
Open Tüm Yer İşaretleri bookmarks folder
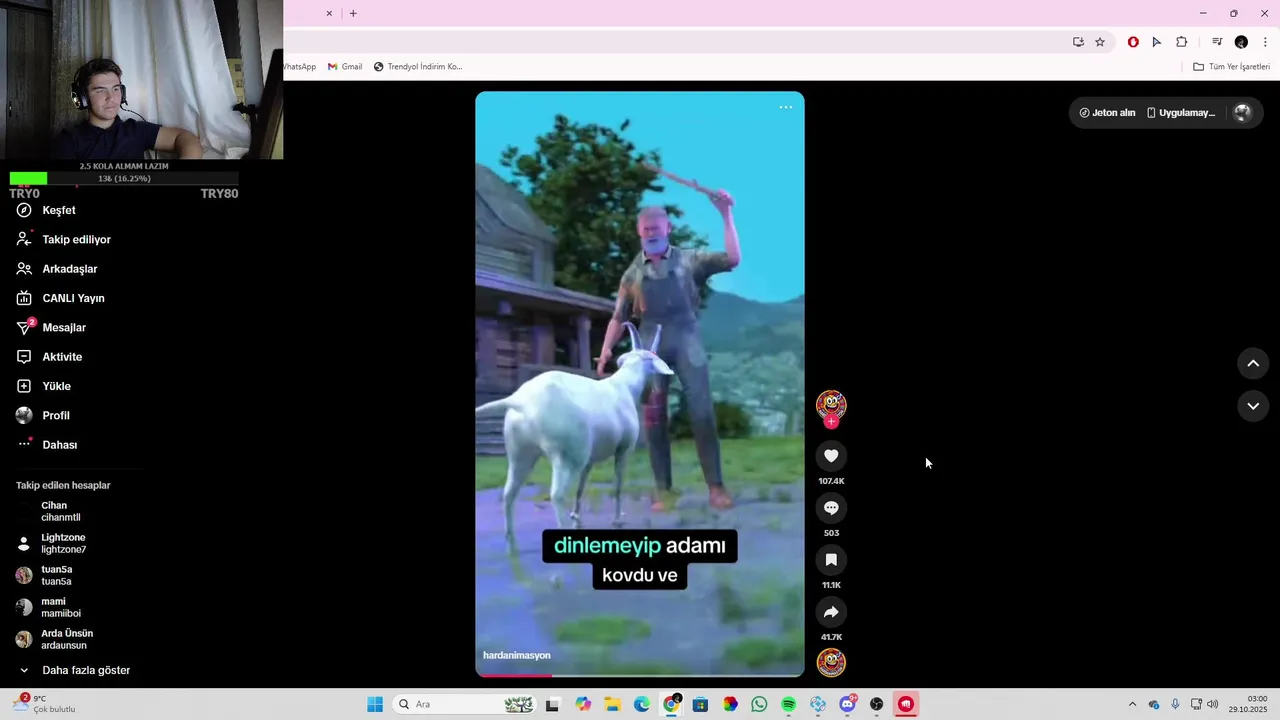pos(1231,67)
